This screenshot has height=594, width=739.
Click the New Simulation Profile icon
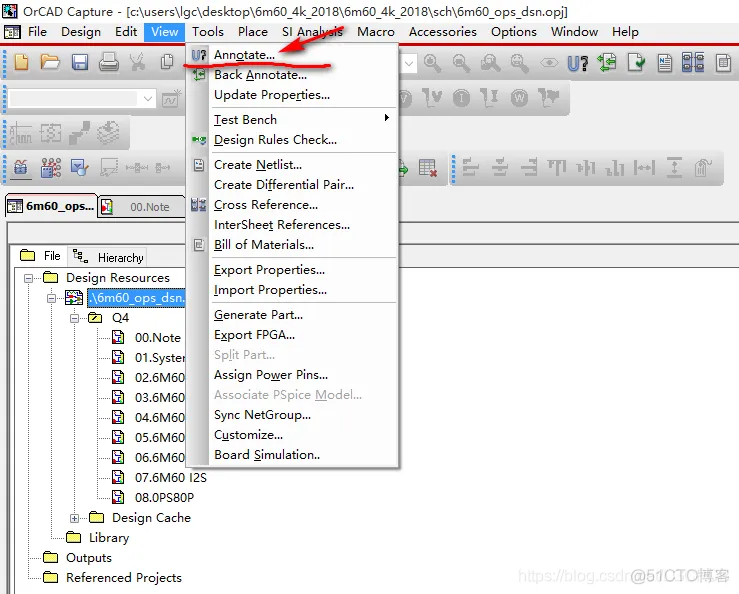point(172,99)
